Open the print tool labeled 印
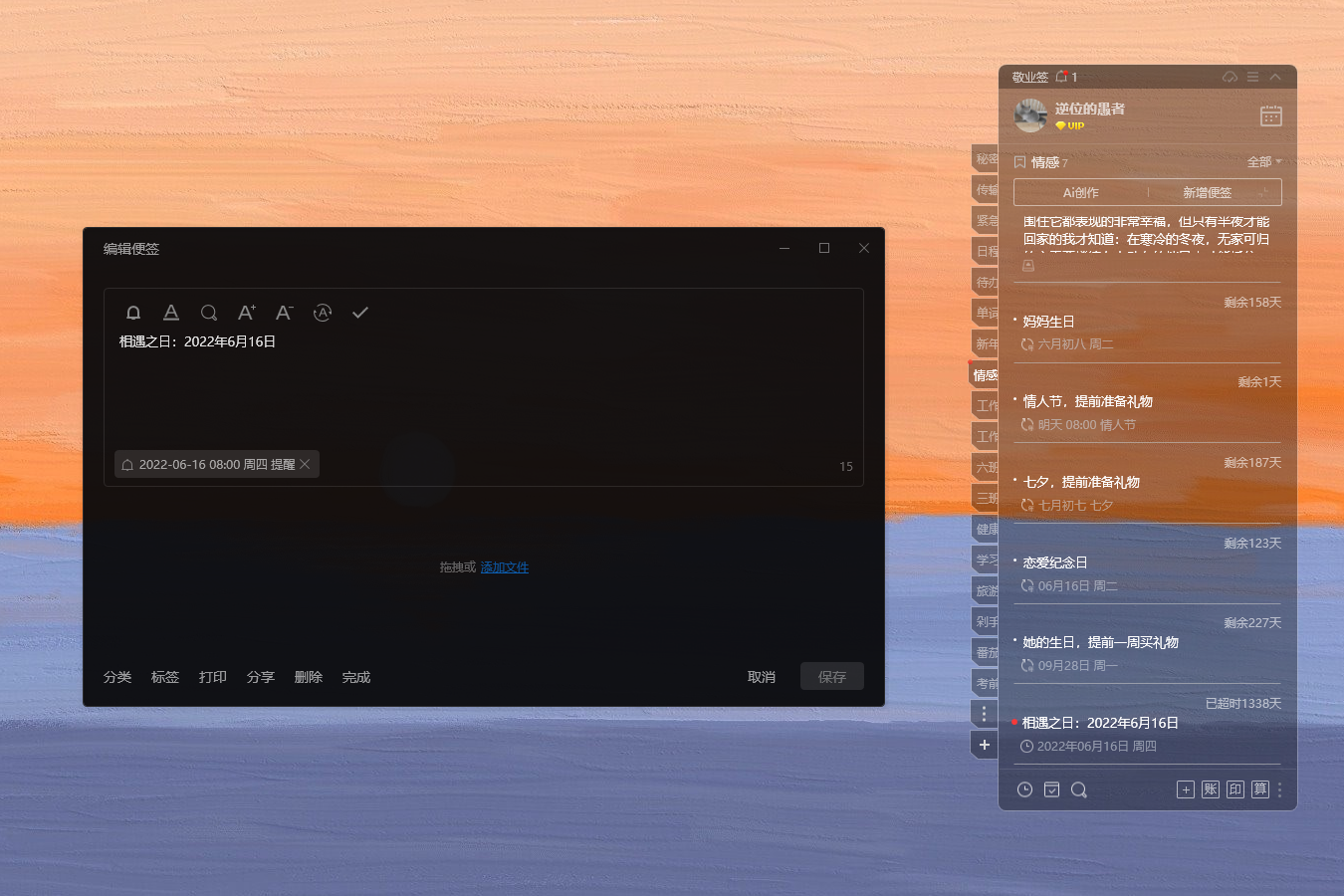This screenshot has height=896, width=1344. pyautogui.click(x=1235, y=789)
